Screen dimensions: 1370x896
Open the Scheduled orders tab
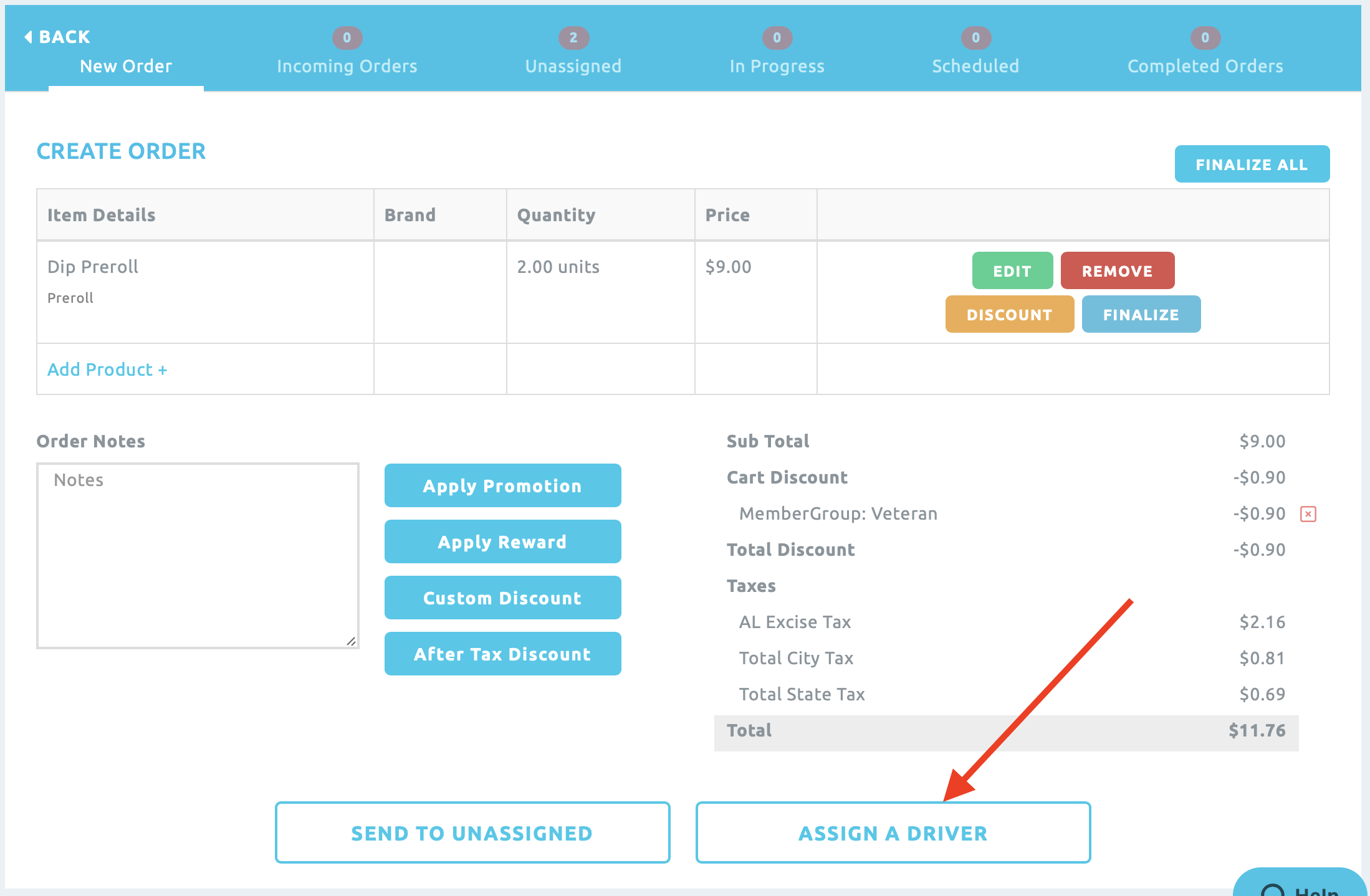click(975, 66)
